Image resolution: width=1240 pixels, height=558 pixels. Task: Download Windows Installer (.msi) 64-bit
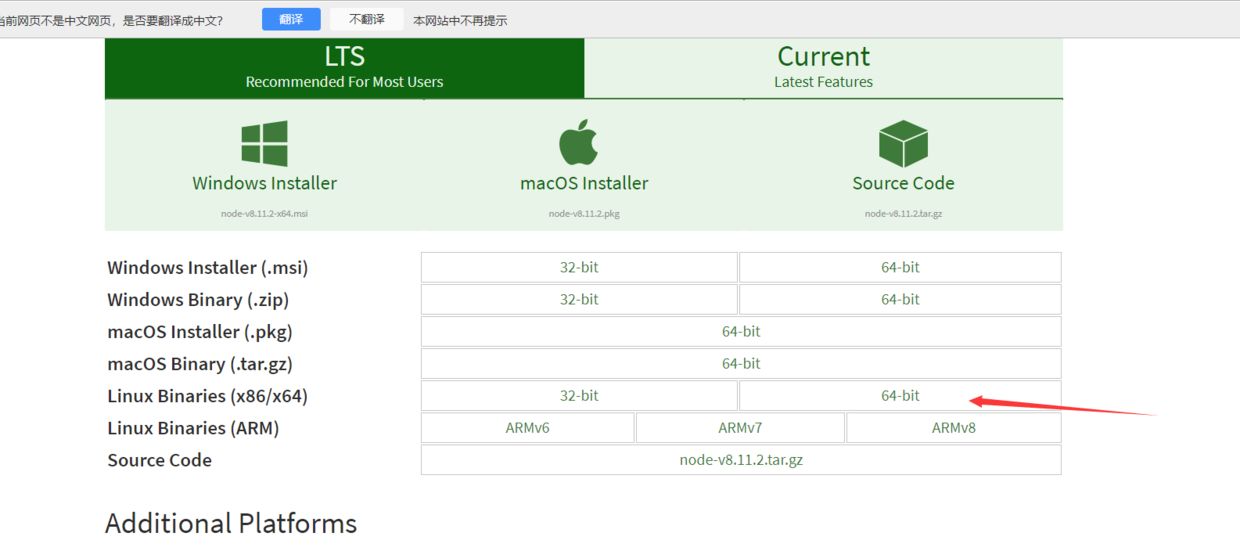(x=900, y=267)
